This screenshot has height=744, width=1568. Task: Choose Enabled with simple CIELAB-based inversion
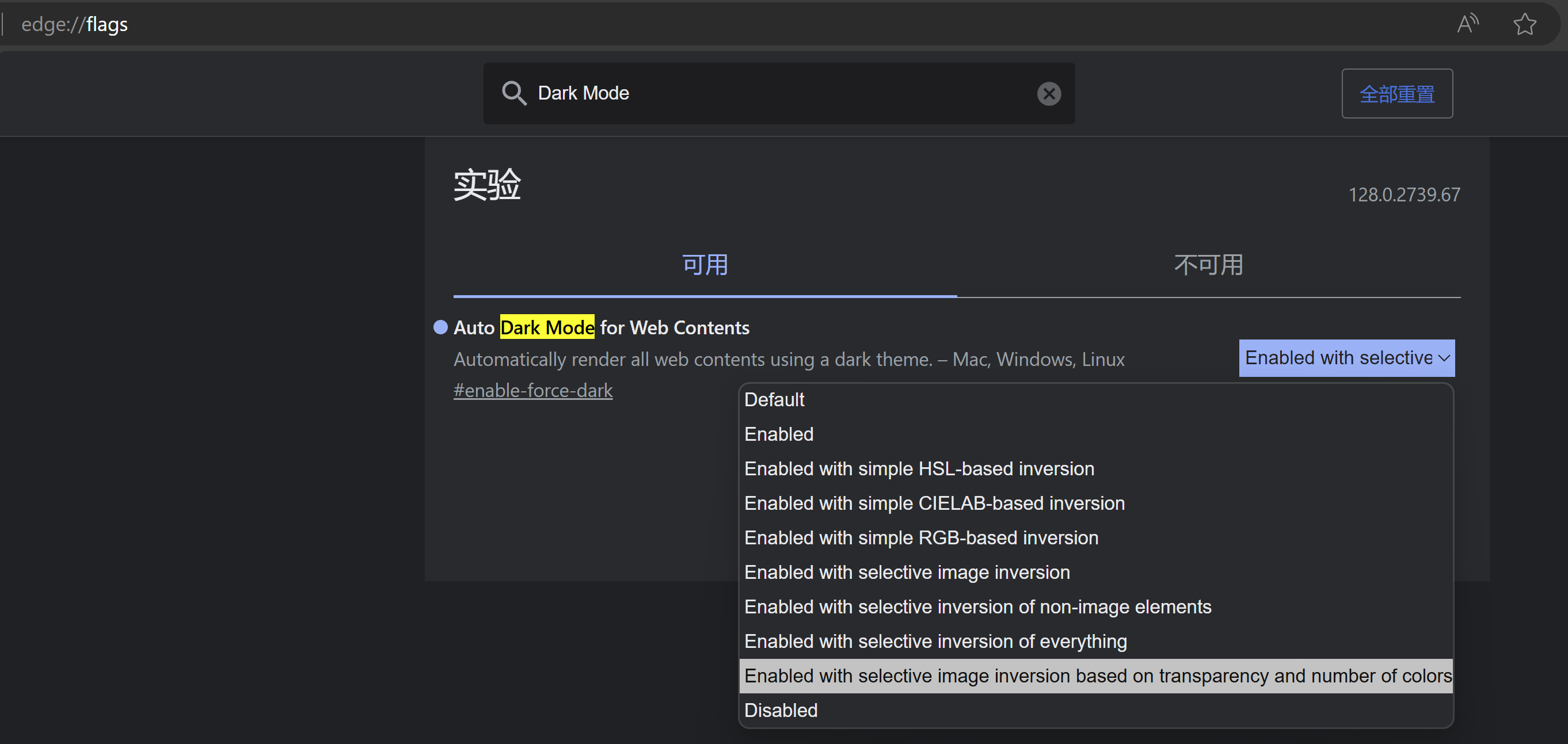pos(1095,503)
